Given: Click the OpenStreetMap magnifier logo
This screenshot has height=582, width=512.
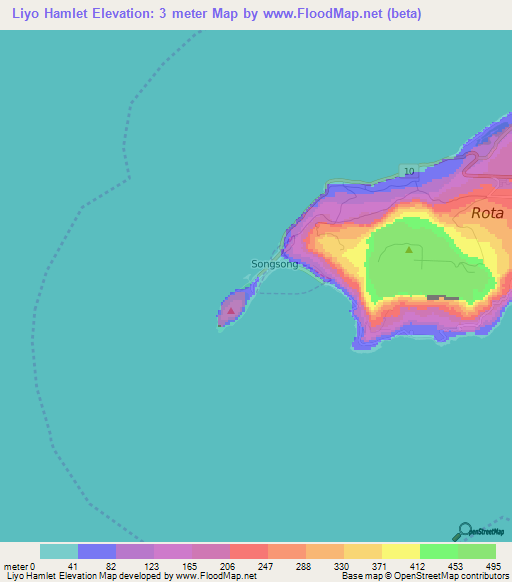Looking at the screenshot, I should tap(478, 532).
